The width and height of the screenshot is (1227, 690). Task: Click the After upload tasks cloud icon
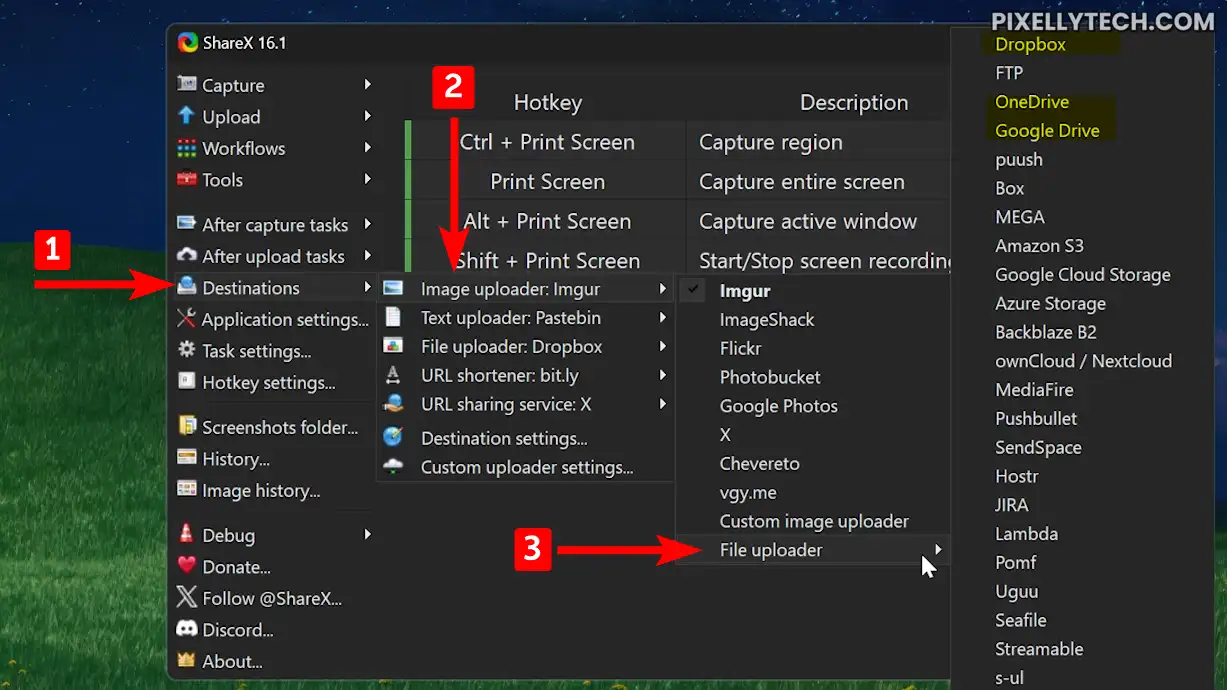pyautogui.click(x=186, y=256)
